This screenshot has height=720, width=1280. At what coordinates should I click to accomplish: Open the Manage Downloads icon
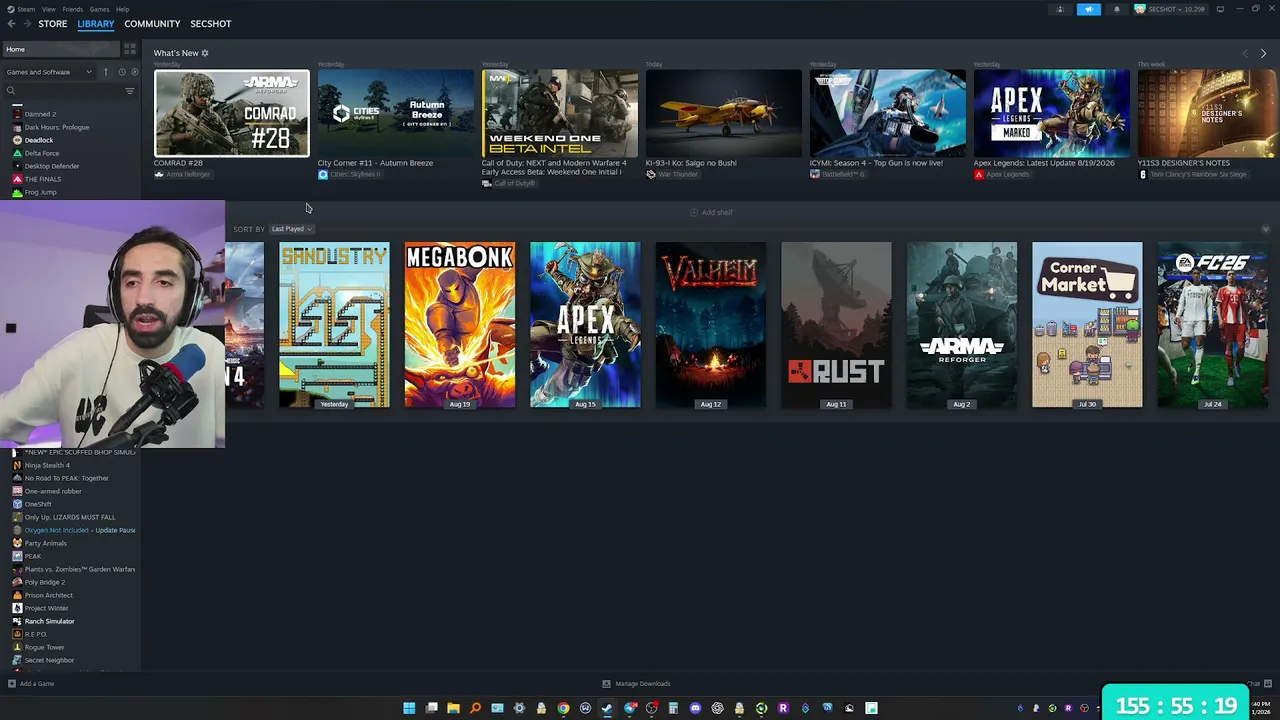click(606, 684)
